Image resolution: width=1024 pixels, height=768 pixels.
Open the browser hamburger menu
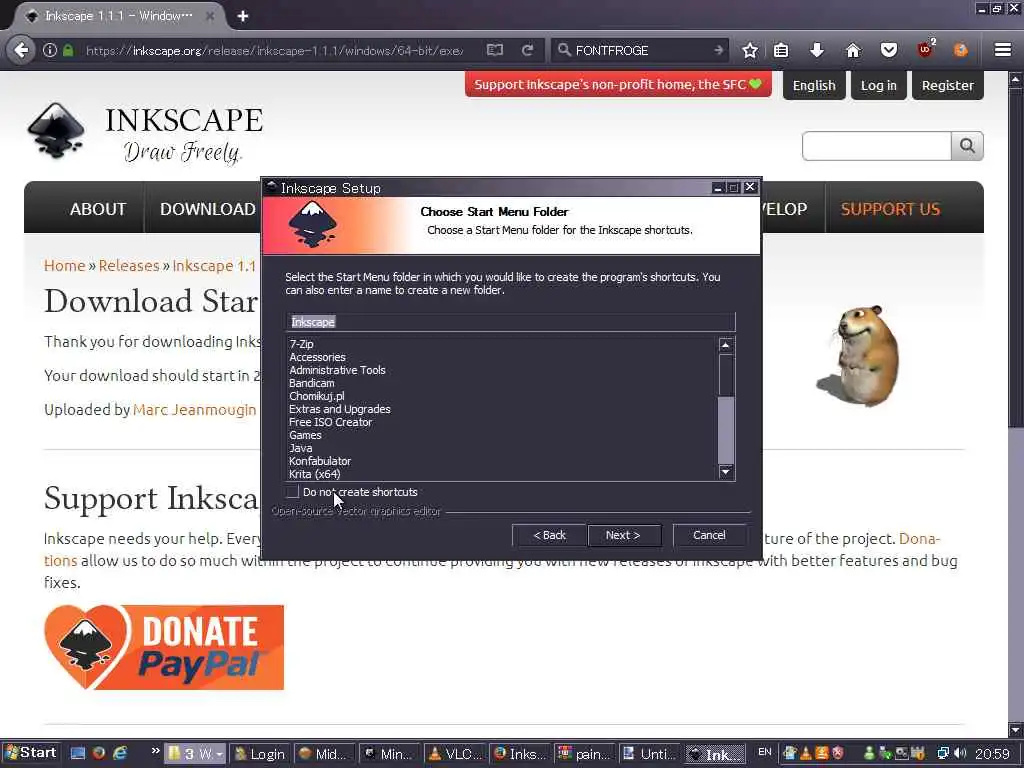(1003, 50)
